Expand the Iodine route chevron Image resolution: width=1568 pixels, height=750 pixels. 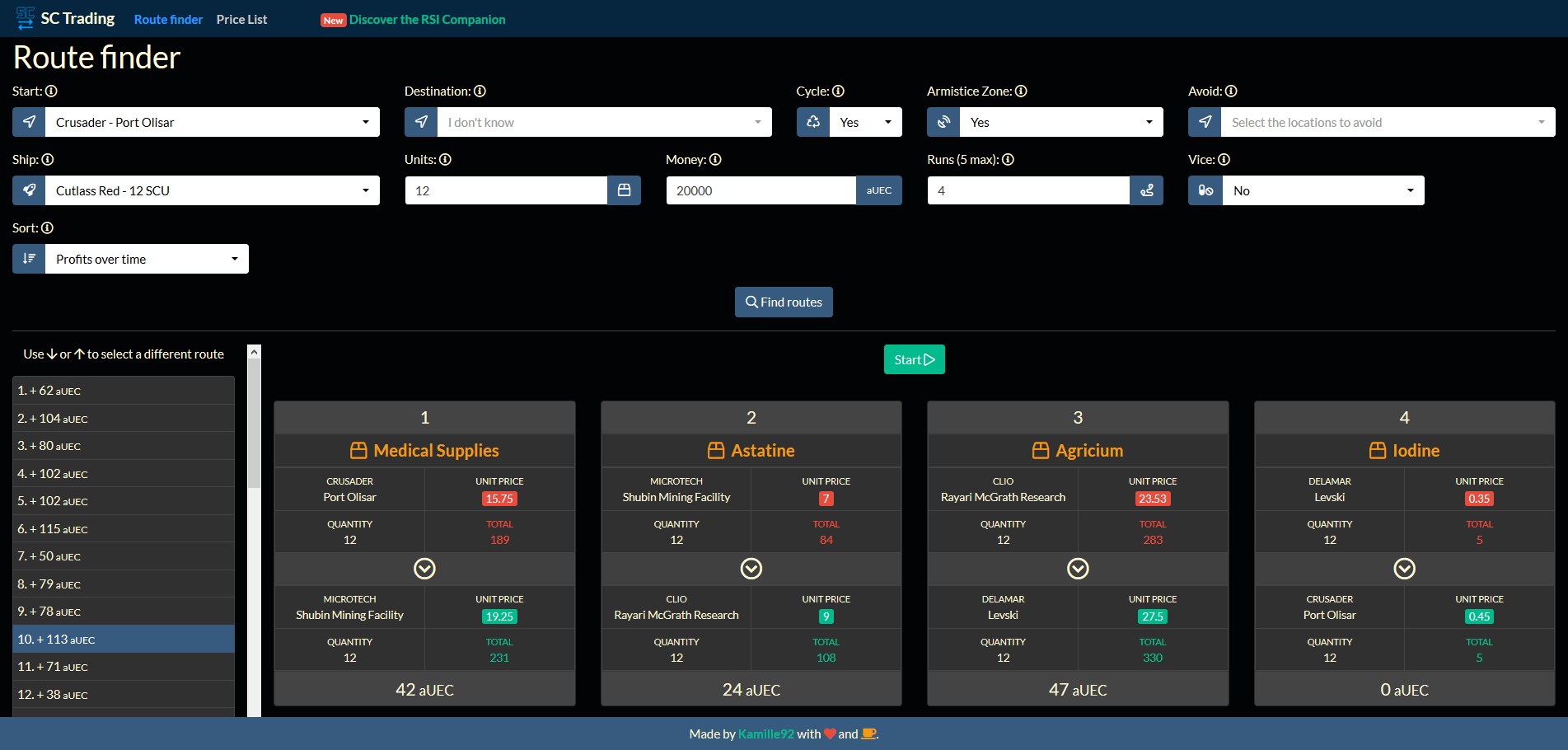click(x=1405, y=569)
